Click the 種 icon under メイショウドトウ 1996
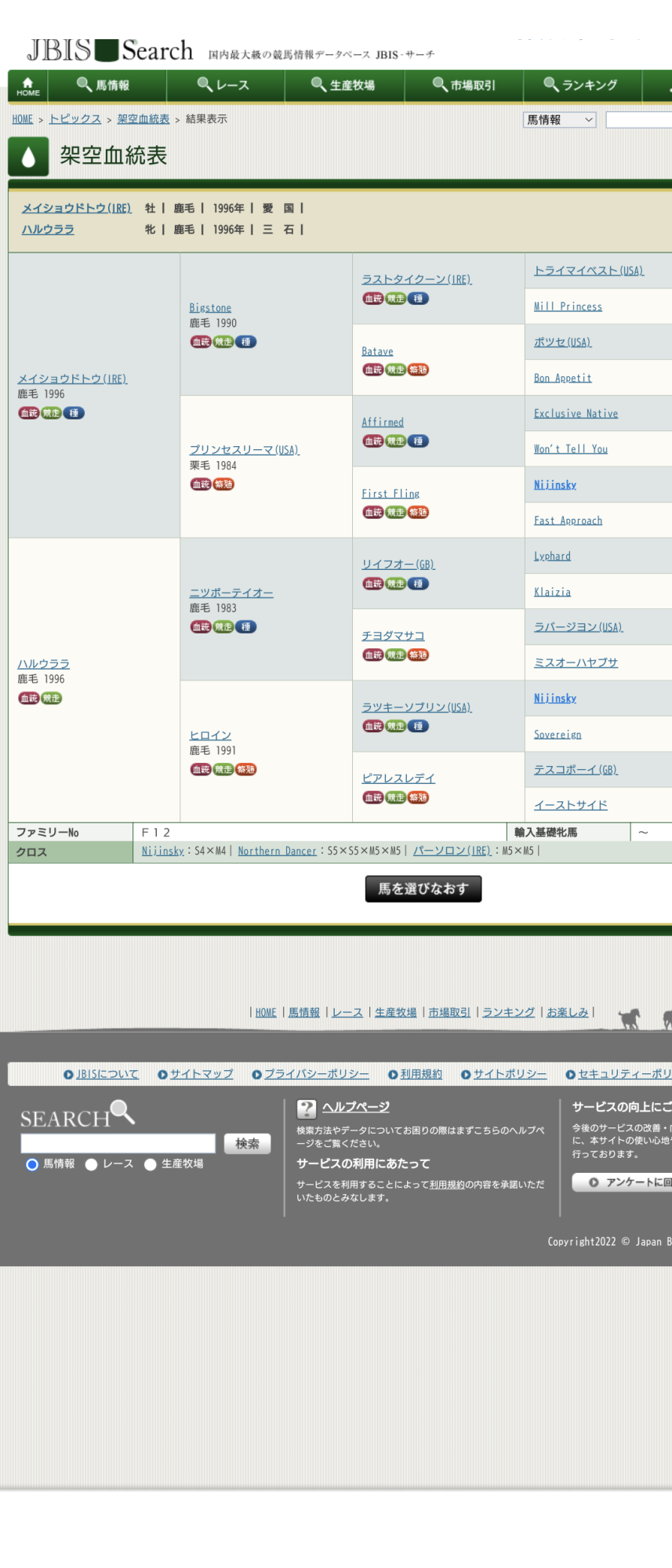This screenshot has width=672, height=1568. (74, 413)
